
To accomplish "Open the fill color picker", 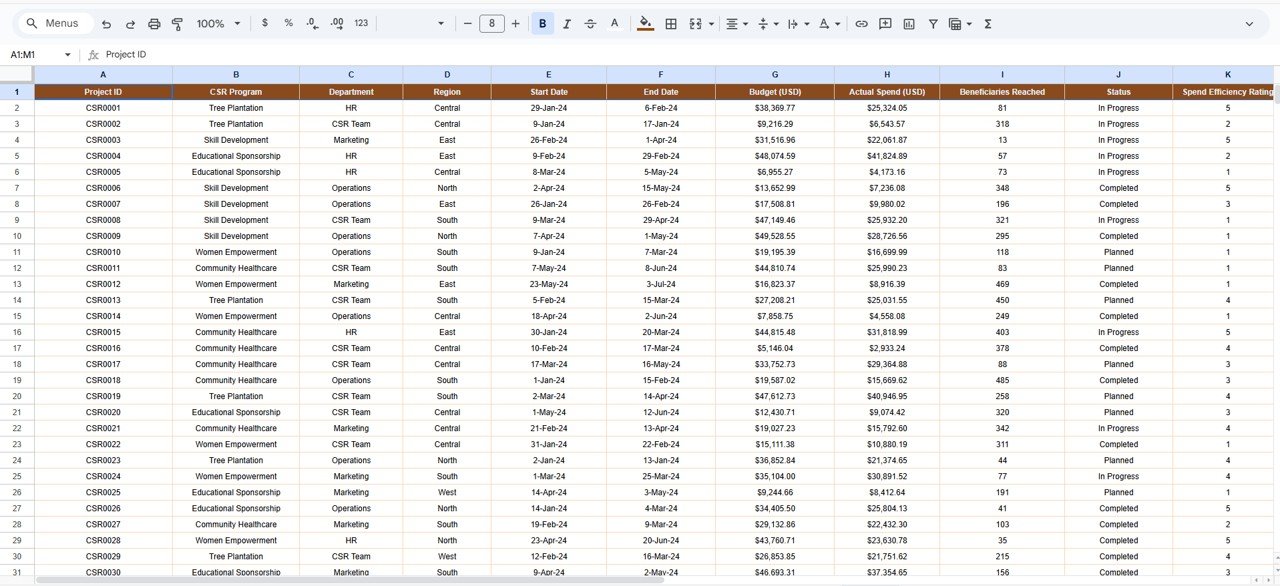I will pyautogui.click(x=645, y=23).
